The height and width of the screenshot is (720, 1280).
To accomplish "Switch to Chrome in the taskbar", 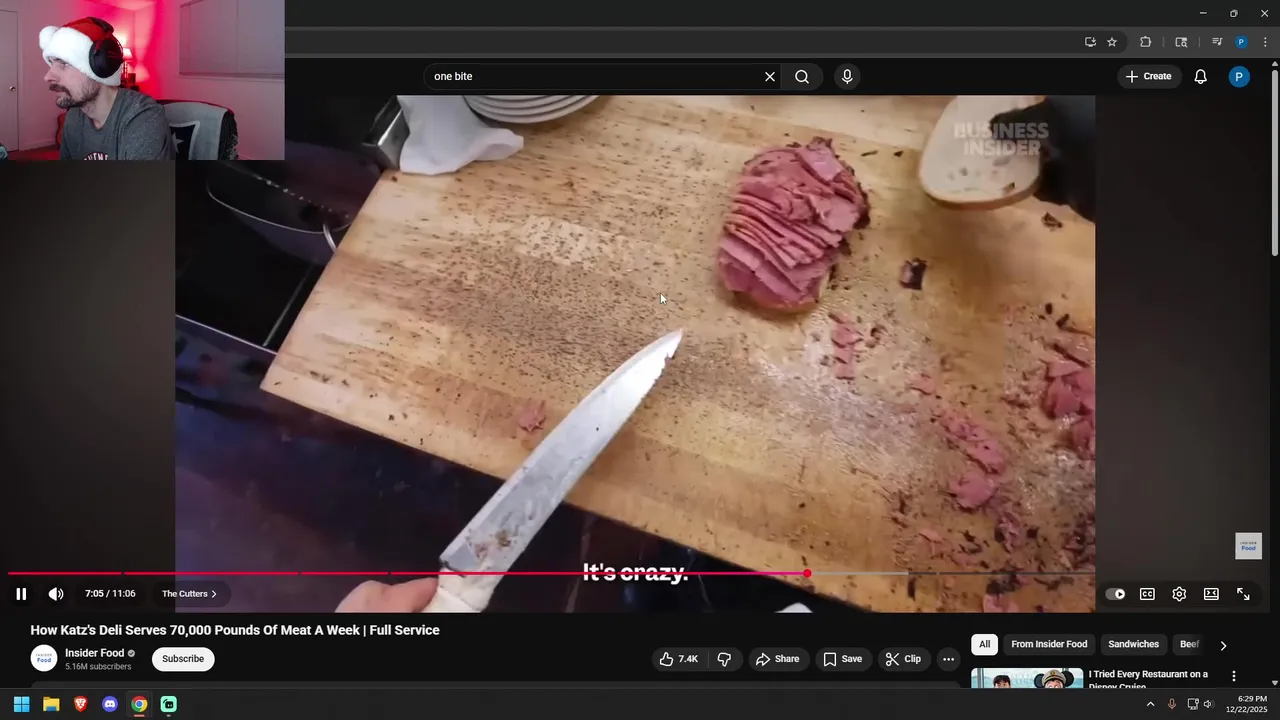I will [x=139, y=705].
